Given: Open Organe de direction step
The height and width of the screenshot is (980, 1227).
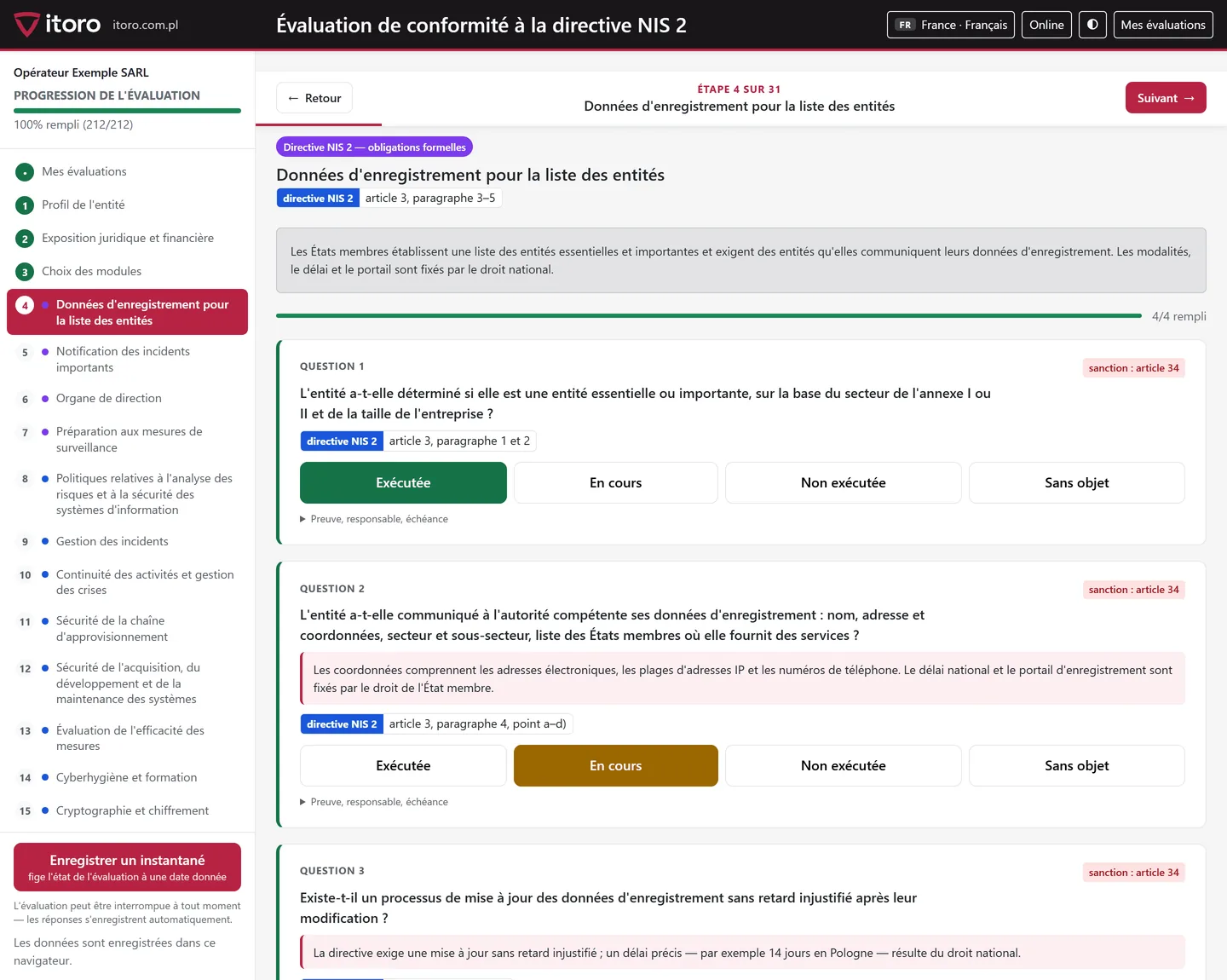Looking at the screenshot, I should (x=127, y=399).
